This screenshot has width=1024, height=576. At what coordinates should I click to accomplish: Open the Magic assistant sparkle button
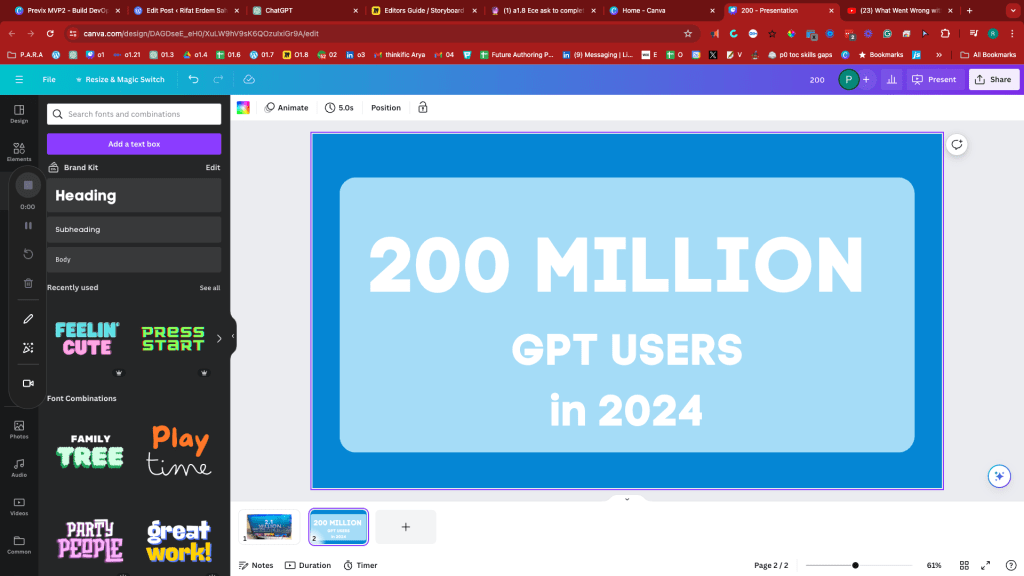(x=999, y=476)
